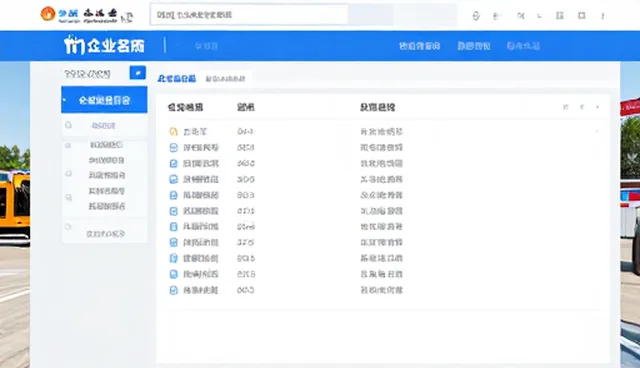Open the faded last navigation link in header
This screenshot has width=640, height=368.
point(523,46)
